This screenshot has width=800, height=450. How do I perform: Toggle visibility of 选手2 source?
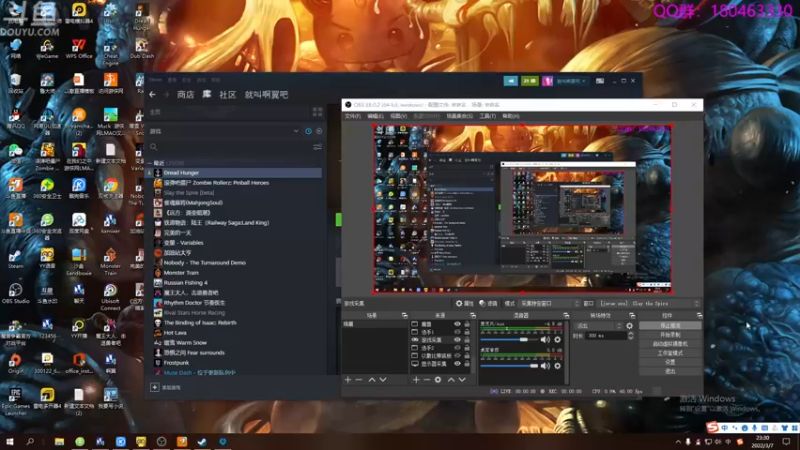[x=457, y=347]
